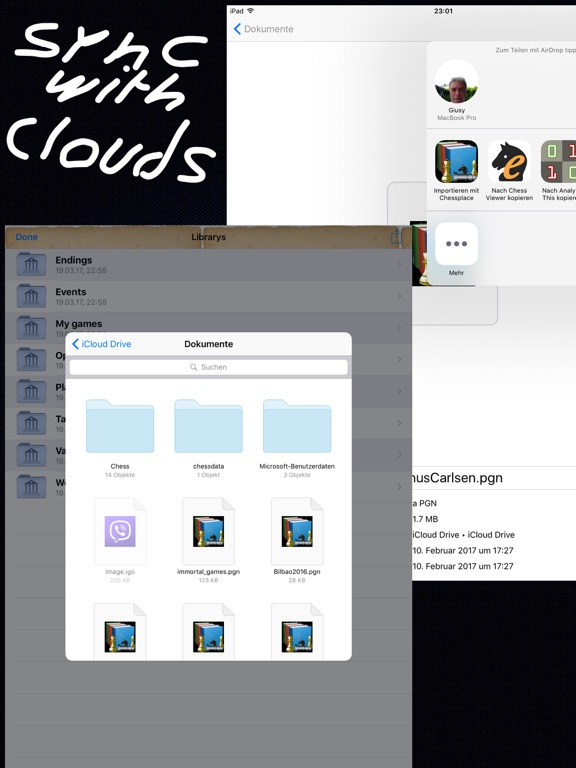Viewport: 576px width, 768px height.
Task: Open the Endings library folder icon
Action: click(31, 264)
